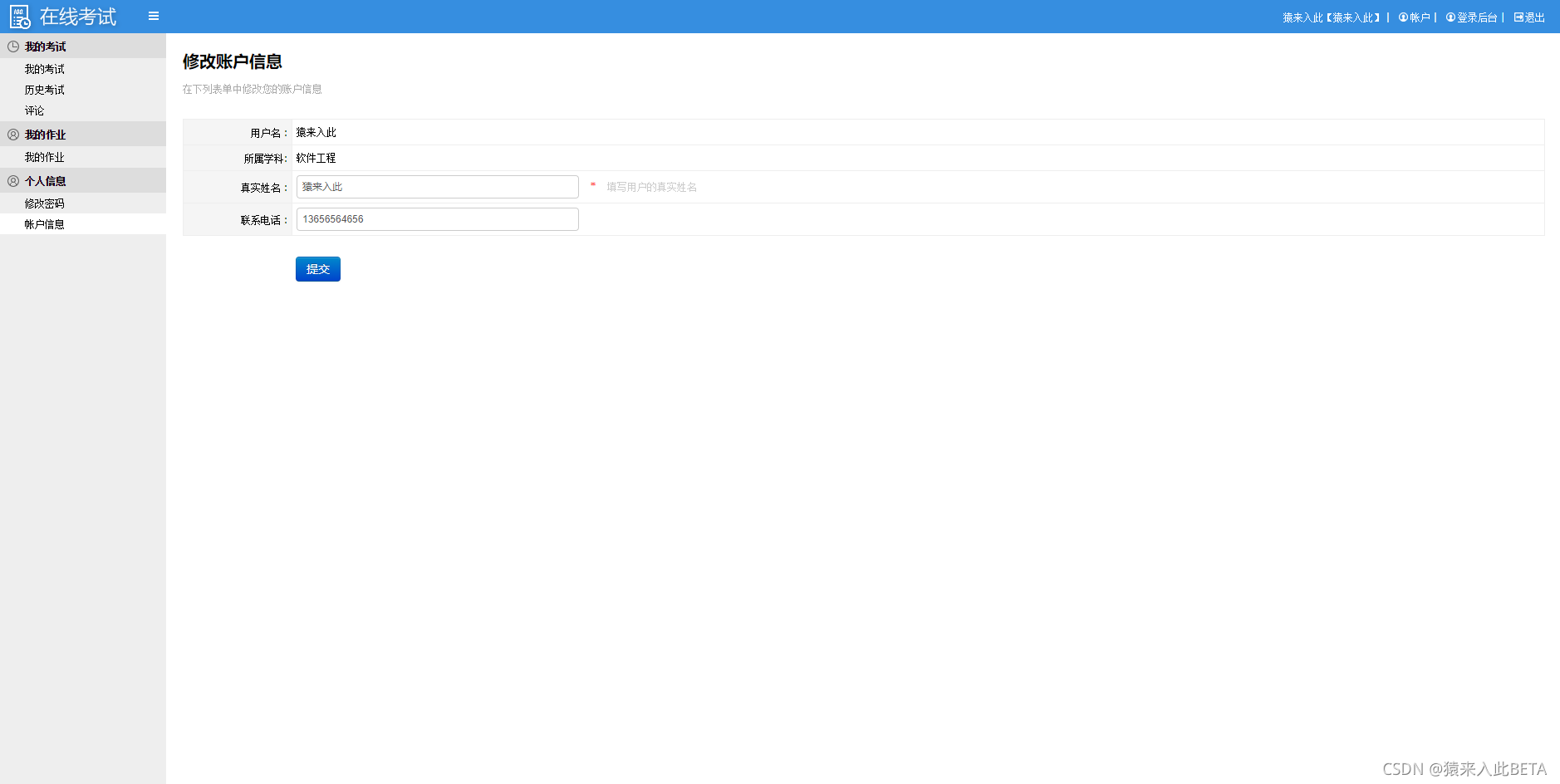Image resolution: width=1560 pixels, height=784 pixels.
Task: Collapse the 个人信息 sidebar section
Action: (83, 181)
